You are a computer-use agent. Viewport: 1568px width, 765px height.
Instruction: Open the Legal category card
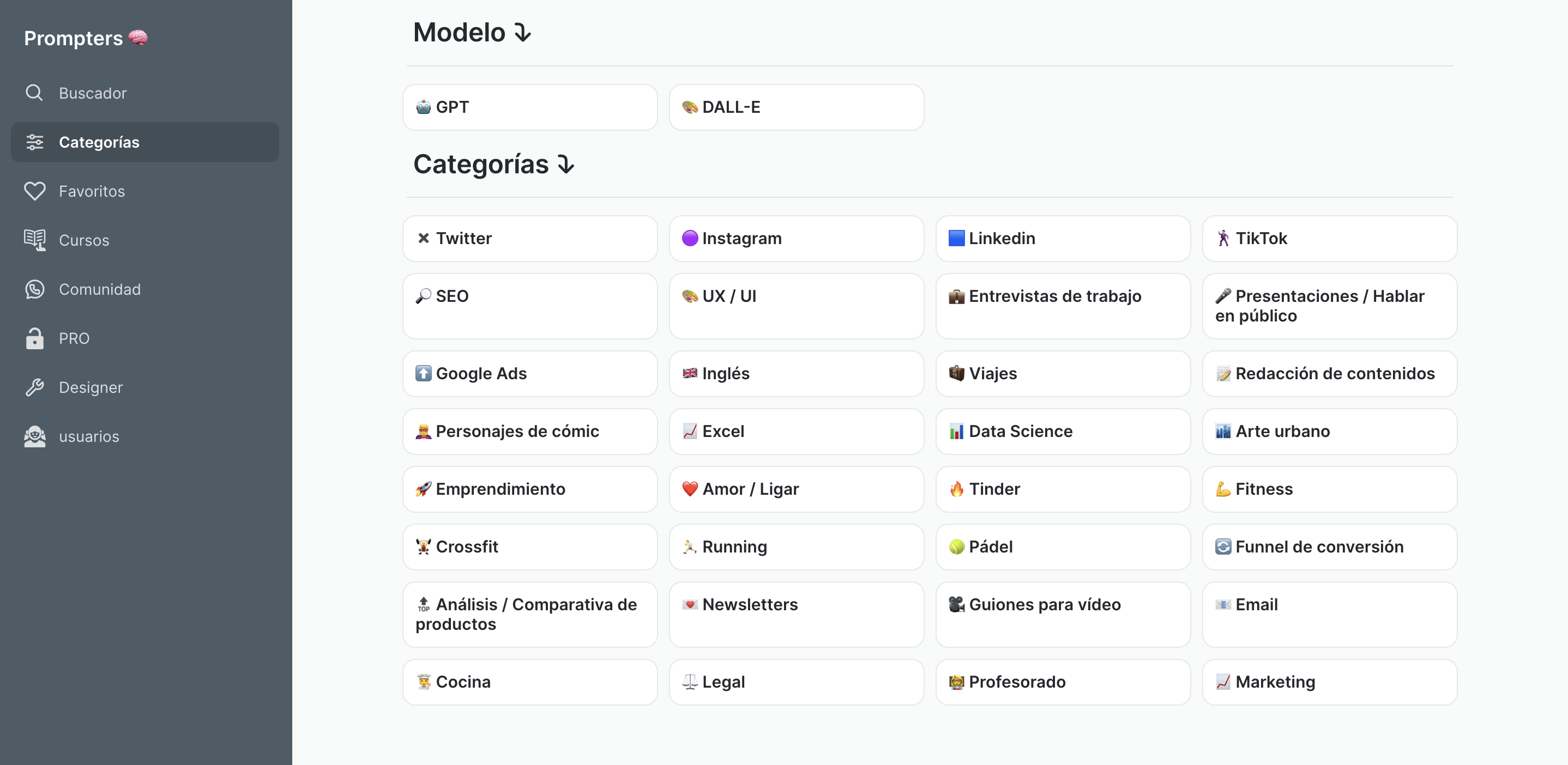coord(795,682)
